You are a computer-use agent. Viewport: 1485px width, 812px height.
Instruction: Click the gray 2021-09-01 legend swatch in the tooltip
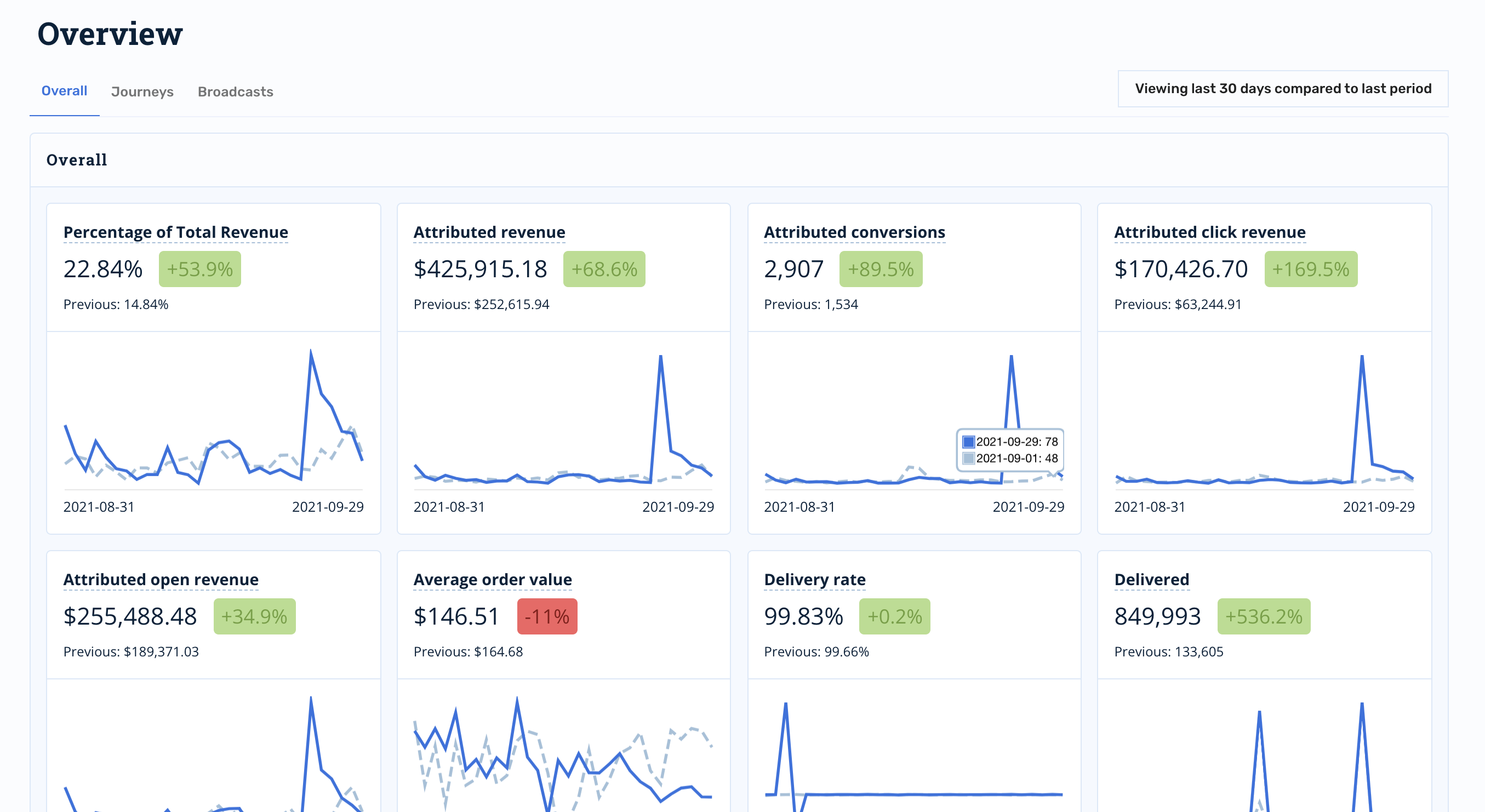point(968,459)
